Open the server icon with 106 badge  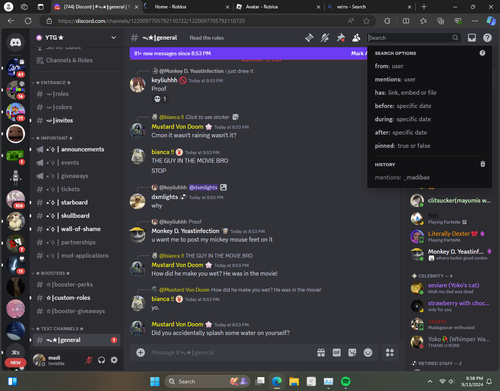coord(15,199)
